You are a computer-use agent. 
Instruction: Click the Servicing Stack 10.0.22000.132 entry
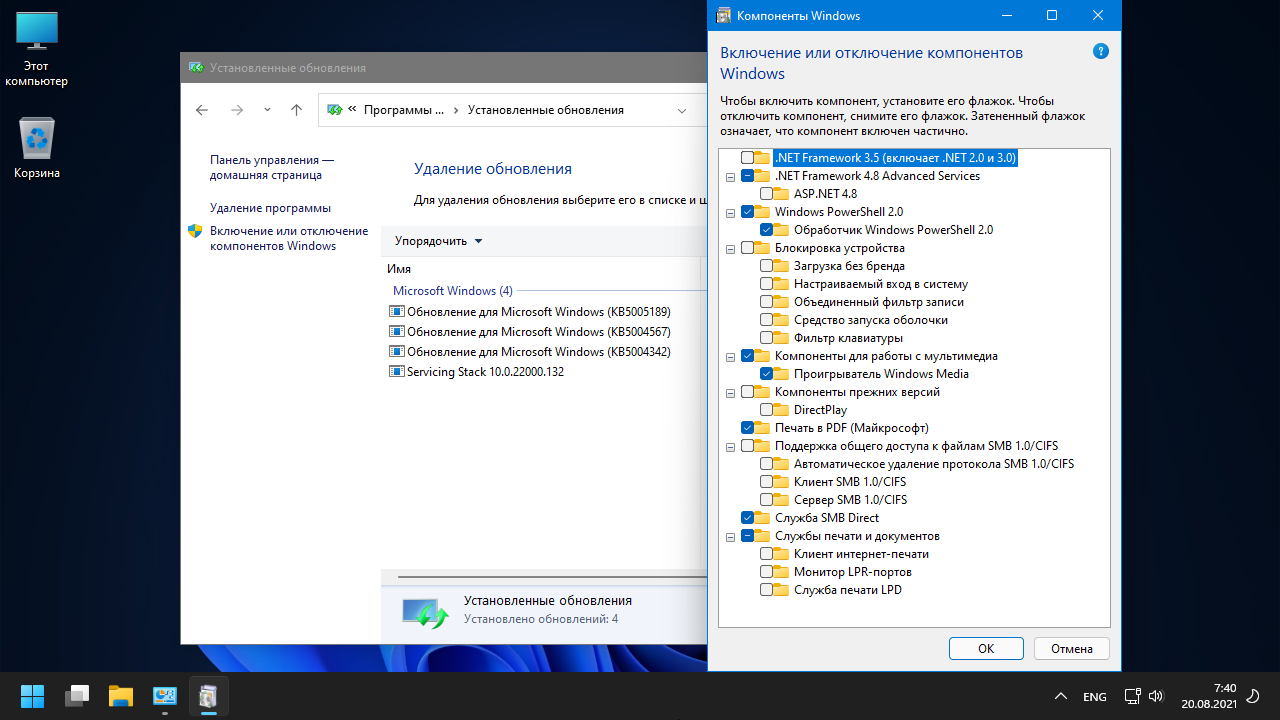tap(485, 372)
